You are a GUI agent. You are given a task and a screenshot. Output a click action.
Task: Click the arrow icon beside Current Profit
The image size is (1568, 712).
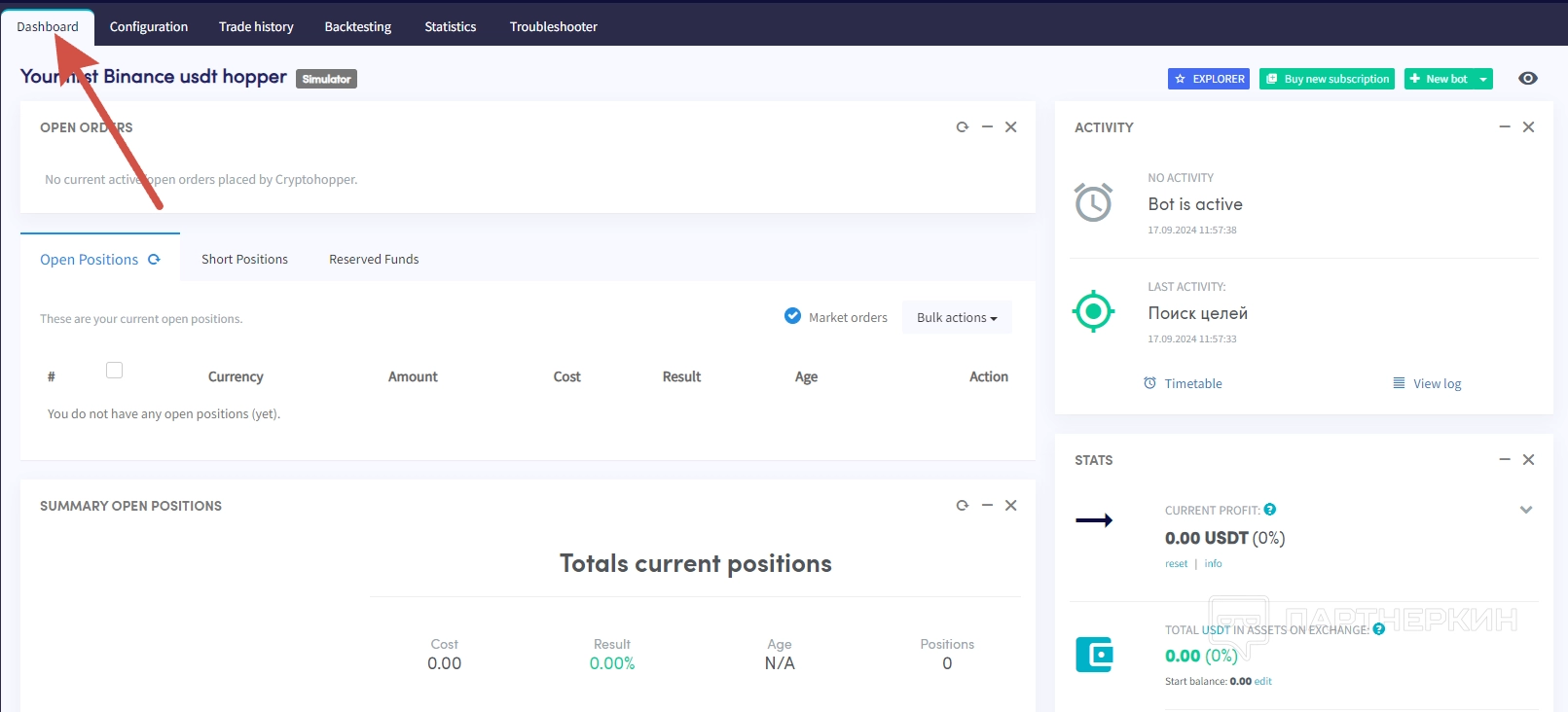[x=1094, y=520]
